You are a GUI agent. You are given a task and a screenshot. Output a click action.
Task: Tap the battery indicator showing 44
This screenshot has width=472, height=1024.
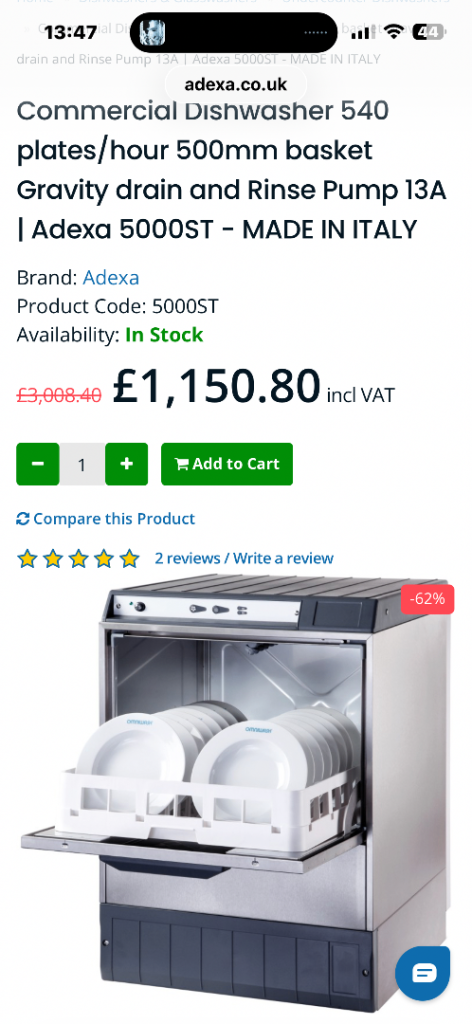point(430,31)
